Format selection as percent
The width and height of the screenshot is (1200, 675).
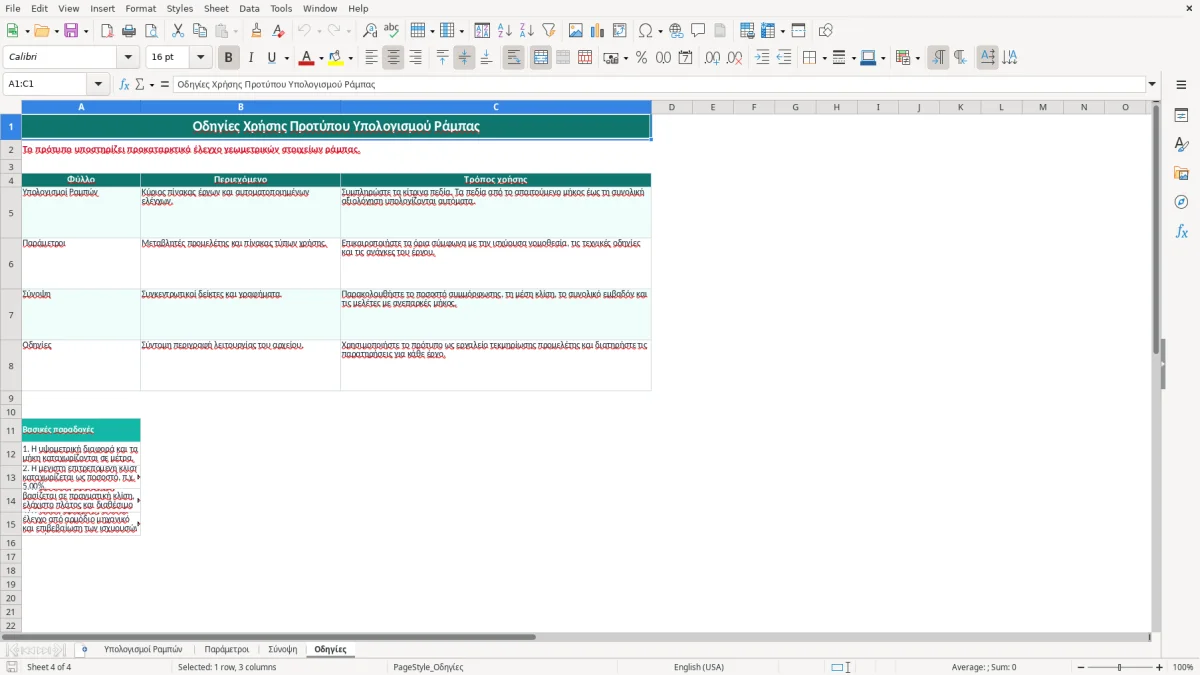(641, 58)
